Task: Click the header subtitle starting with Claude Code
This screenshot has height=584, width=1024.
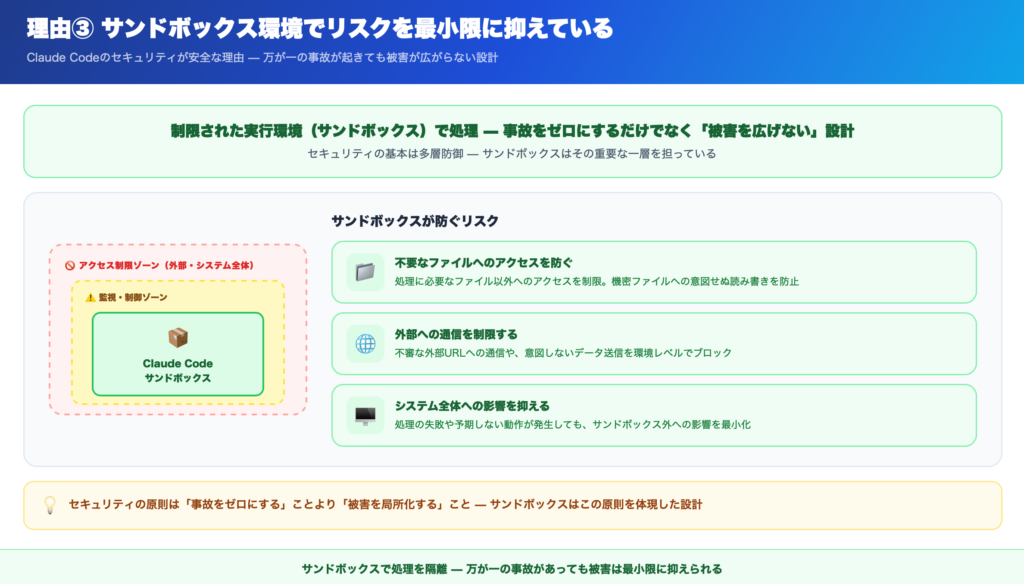Action: pos(262,57)
